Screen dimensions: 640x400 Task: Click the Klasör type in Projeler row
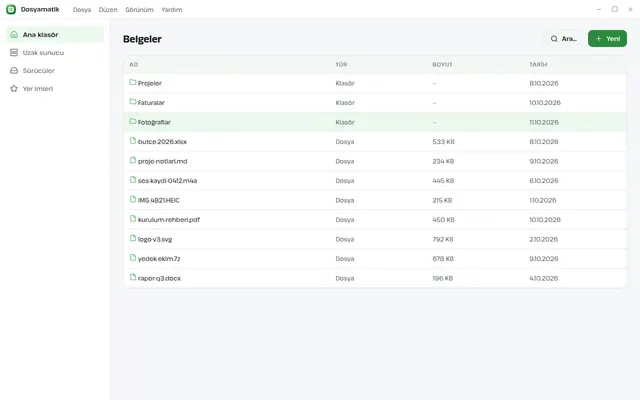[345, 83]
